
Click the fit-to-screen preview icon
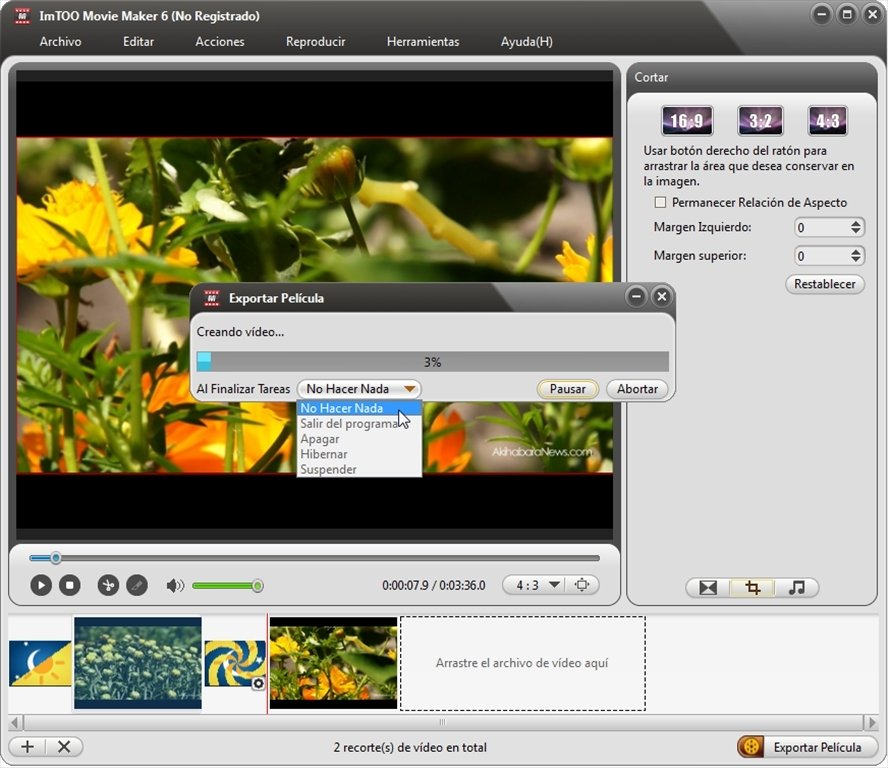click(582, 584)
